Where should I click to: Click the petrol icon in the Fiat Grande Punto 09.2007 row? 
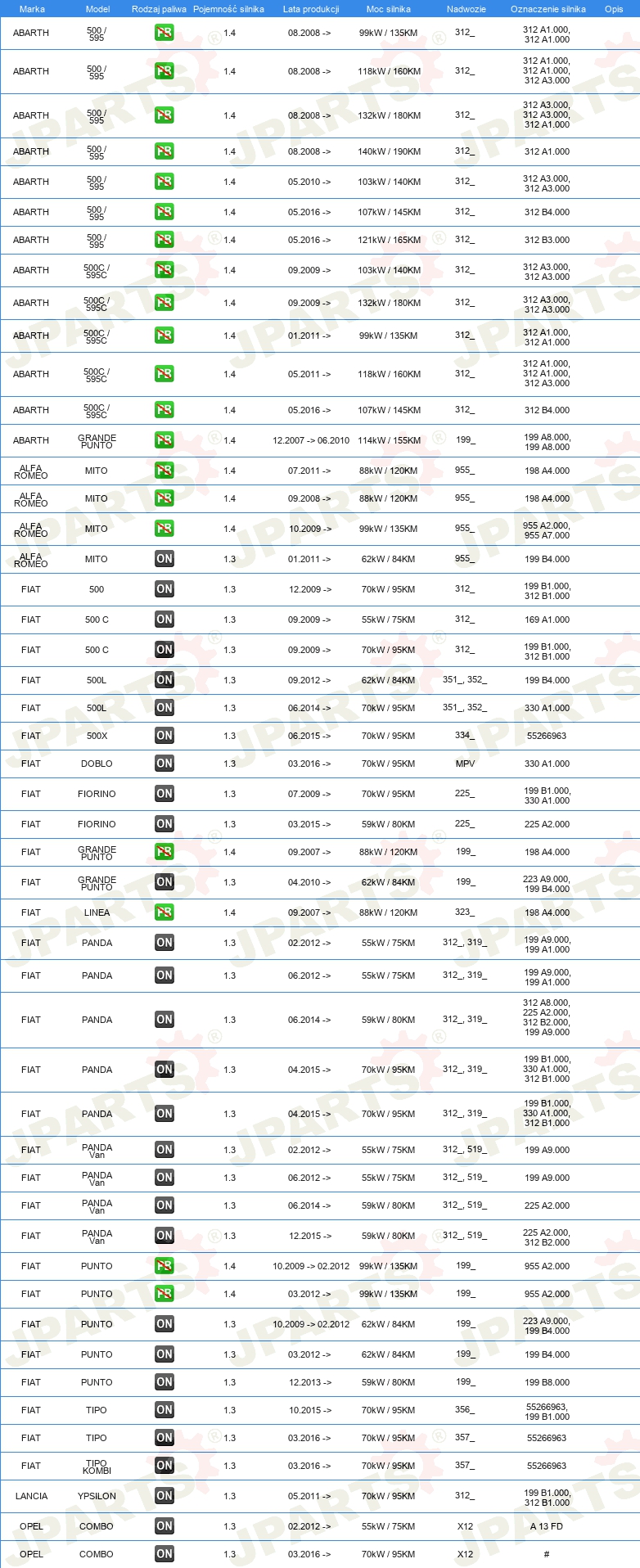click(x=165, y=852)
